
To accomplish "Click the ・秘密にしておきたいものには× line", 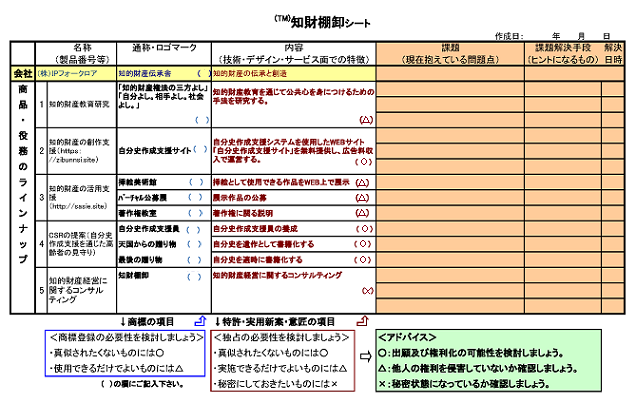I will pyautogui.click(x=276, y=384).
